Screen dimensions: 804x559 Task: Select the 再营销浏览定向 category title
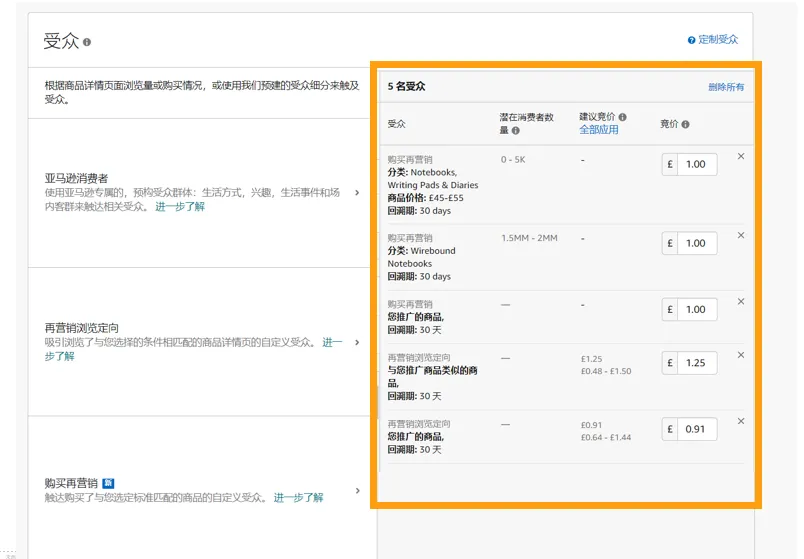coord(82,328)
